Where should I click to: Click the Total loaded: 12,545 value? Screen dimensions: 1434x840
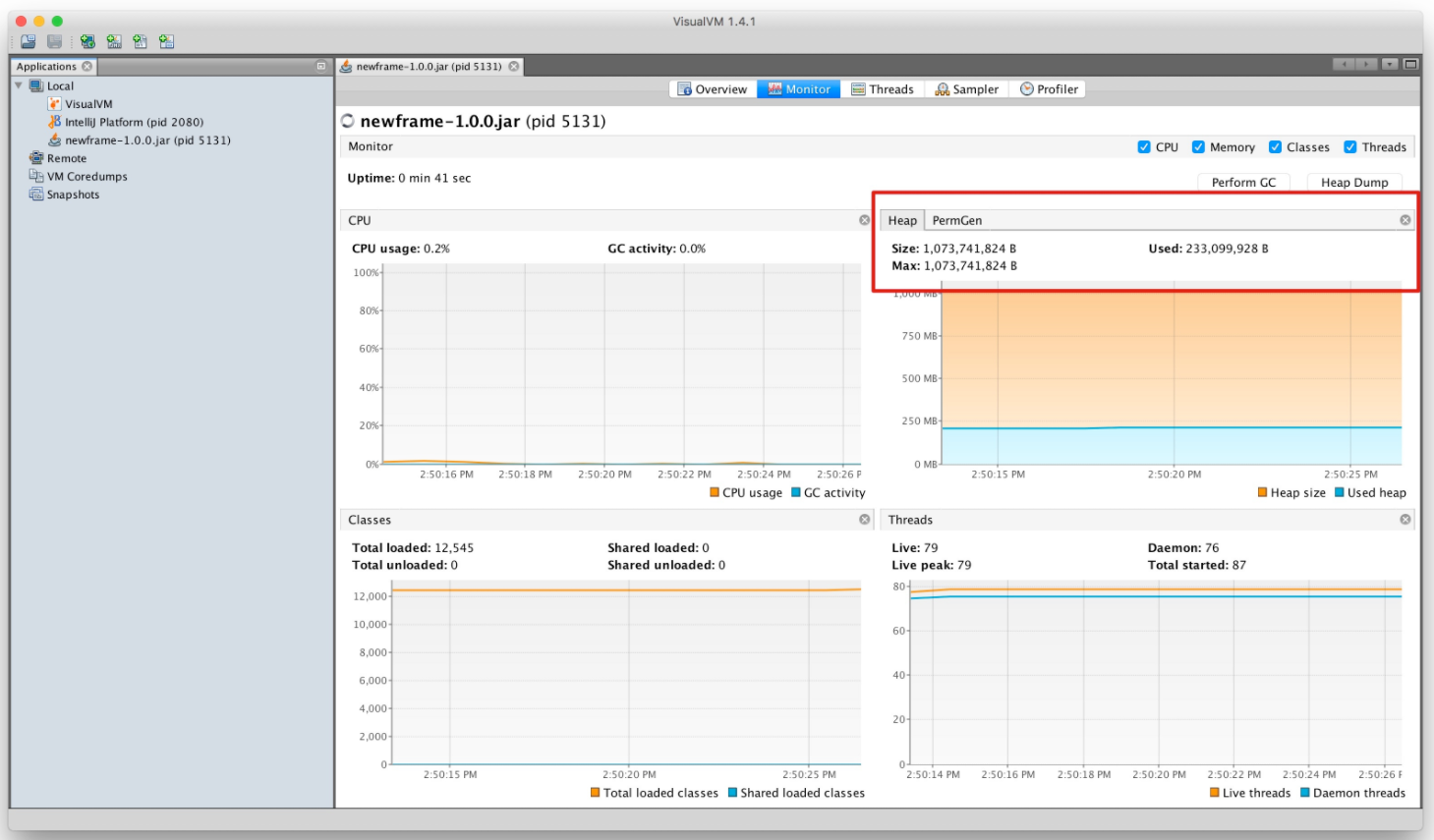coord(413,548)
